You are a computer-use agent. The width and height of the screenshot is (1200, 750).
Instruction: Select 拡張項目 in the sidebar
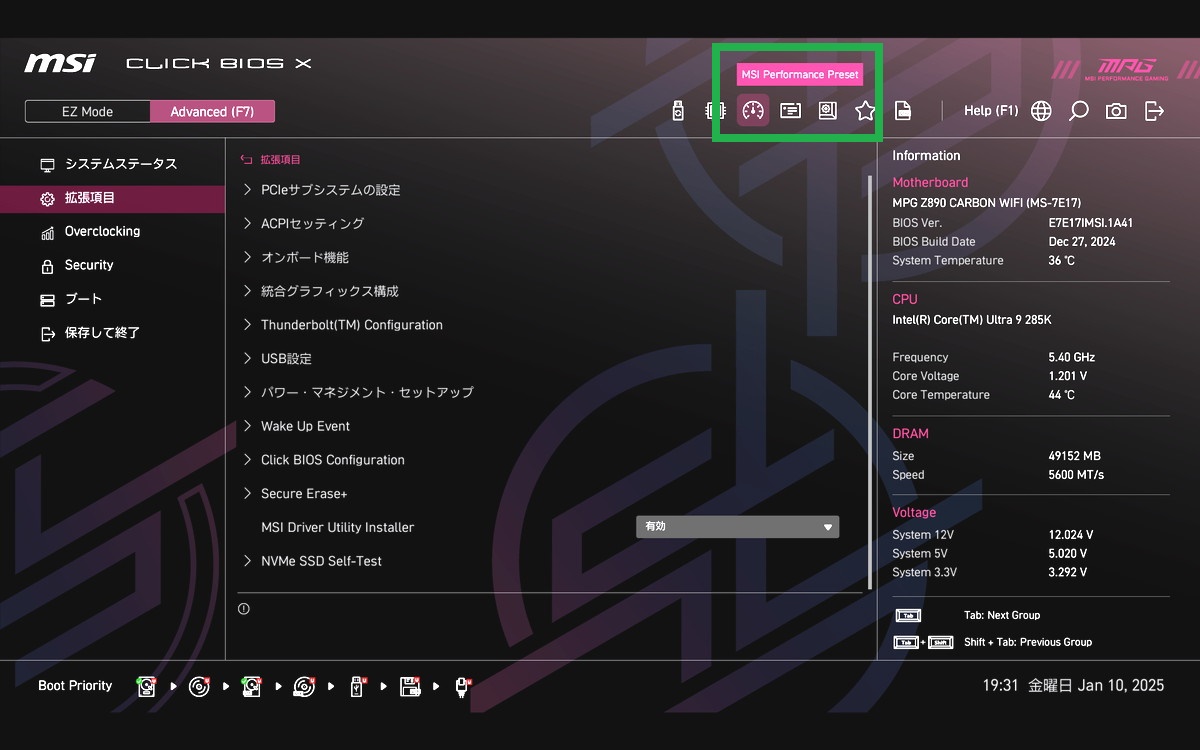(x=112, y=198)
